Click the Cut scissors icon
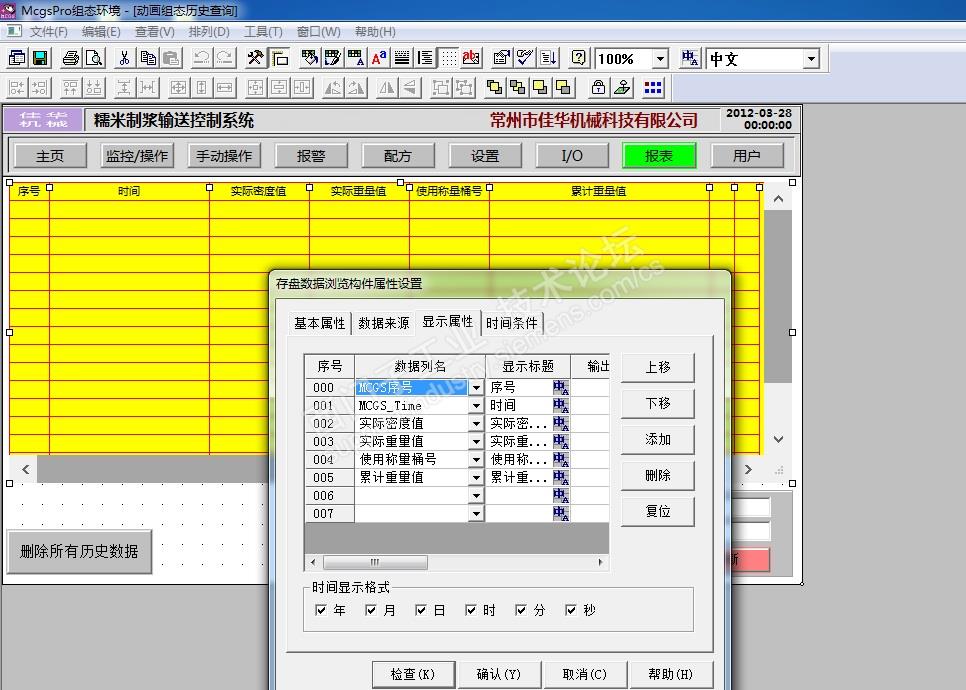 (x=124, y=59)
